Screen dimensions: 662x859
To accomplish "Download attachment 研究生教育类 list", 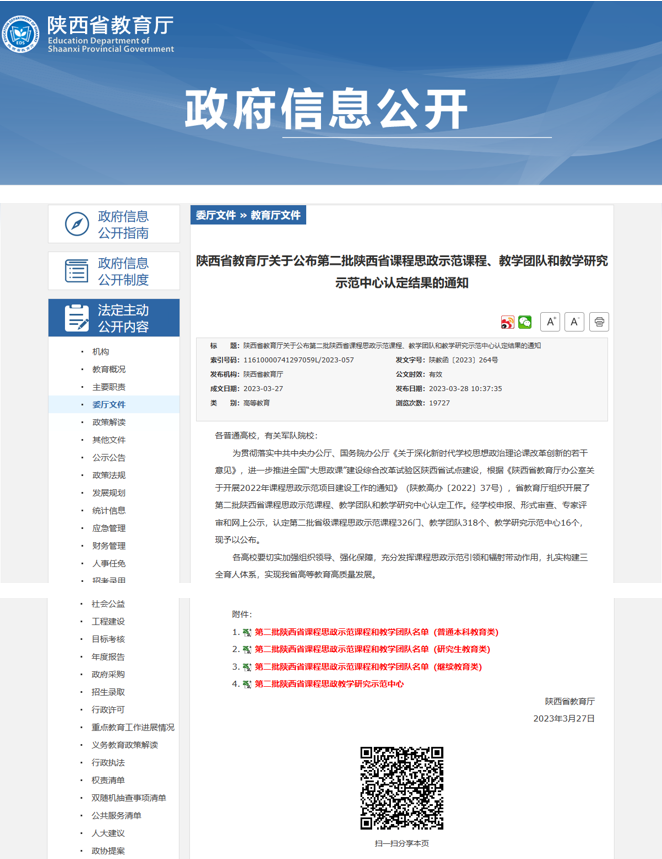I will [x=376, y=650].
